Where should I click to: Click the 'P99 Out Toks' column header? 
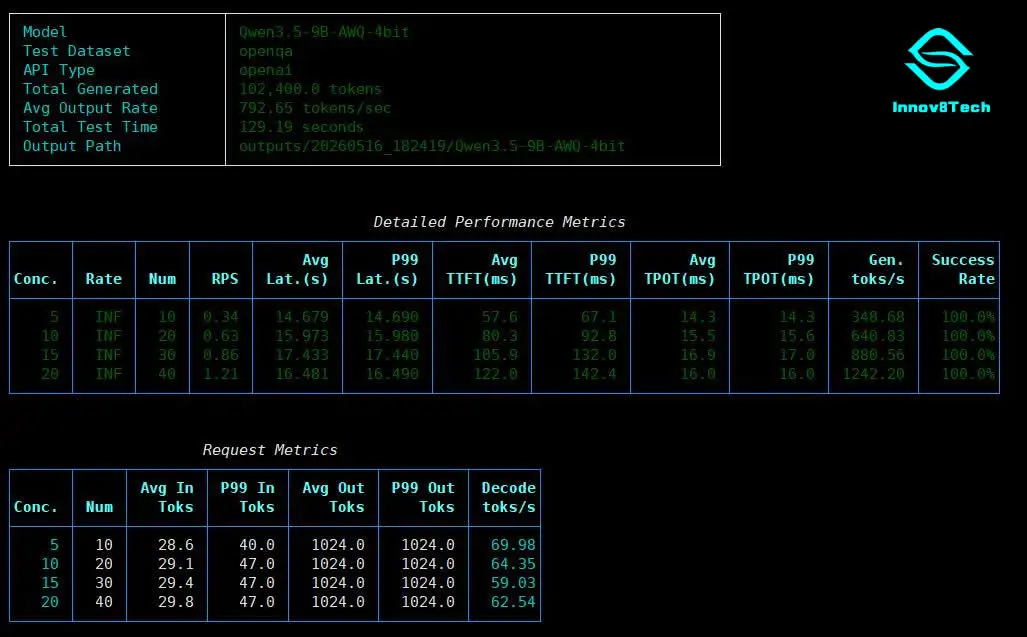423,498
